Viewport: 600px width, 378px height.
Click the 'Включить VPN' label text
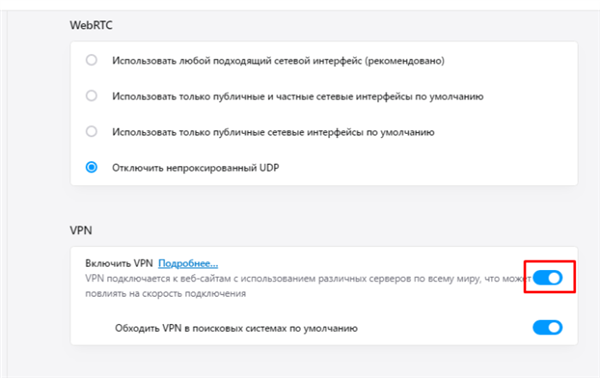coord(119,263)
